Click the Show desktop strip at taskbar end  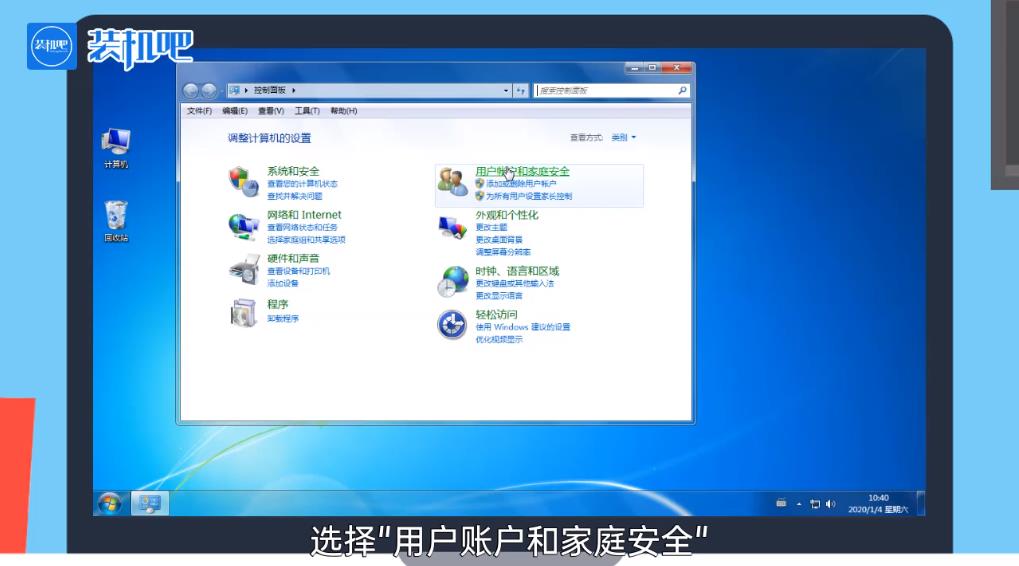tap(920, 504)
